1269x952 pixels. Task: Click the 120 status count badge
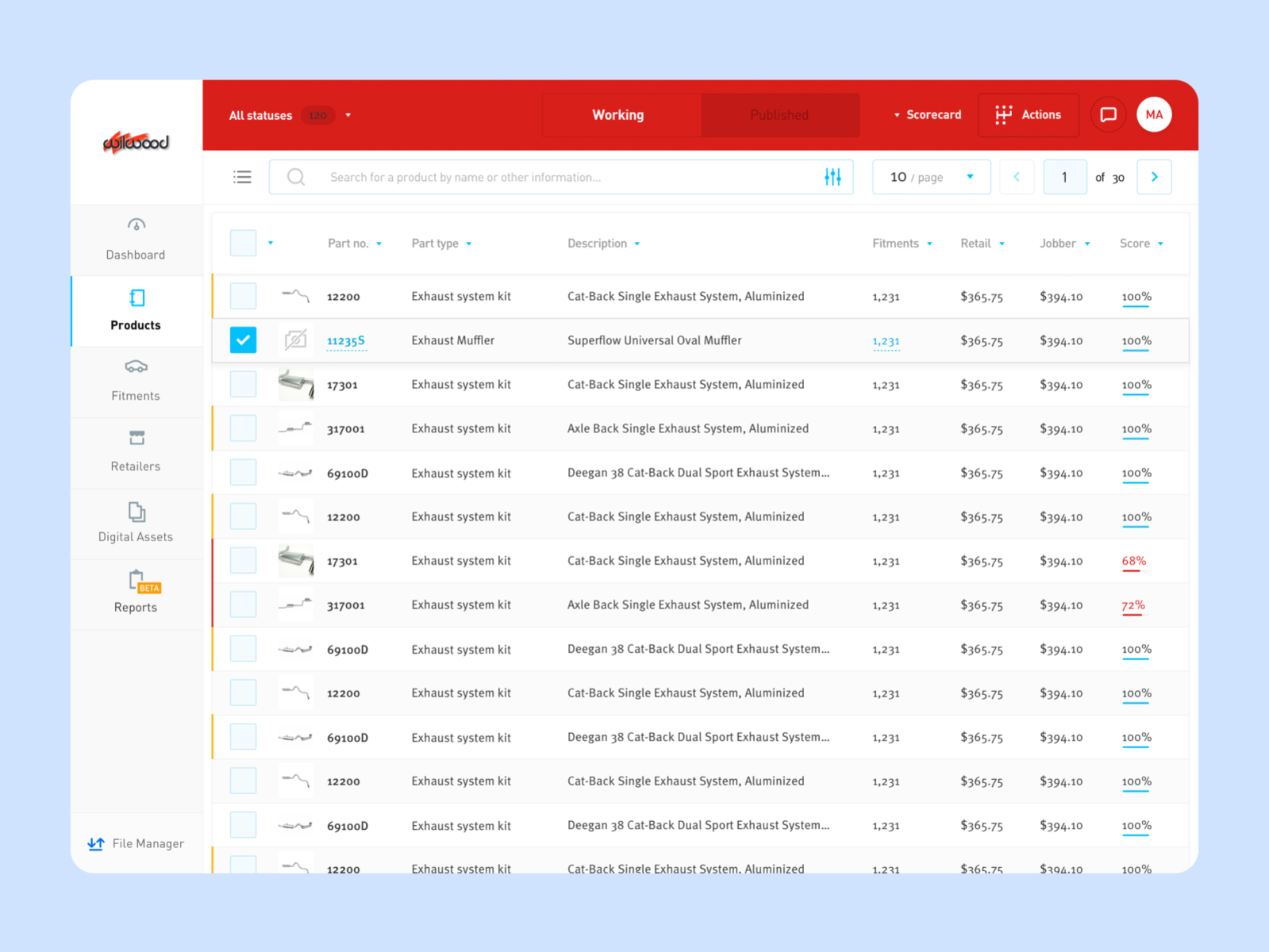click(317, 115)
